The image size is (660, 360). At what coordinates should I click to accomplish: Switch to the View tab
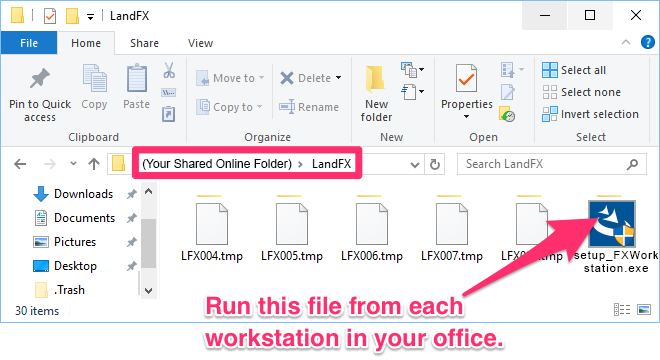(x=200, y=43)
